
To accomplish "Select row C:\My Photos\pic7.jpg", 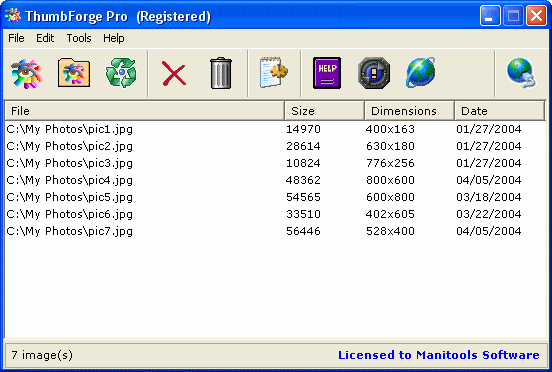I will pyautogui.click(x=275, y=231).
